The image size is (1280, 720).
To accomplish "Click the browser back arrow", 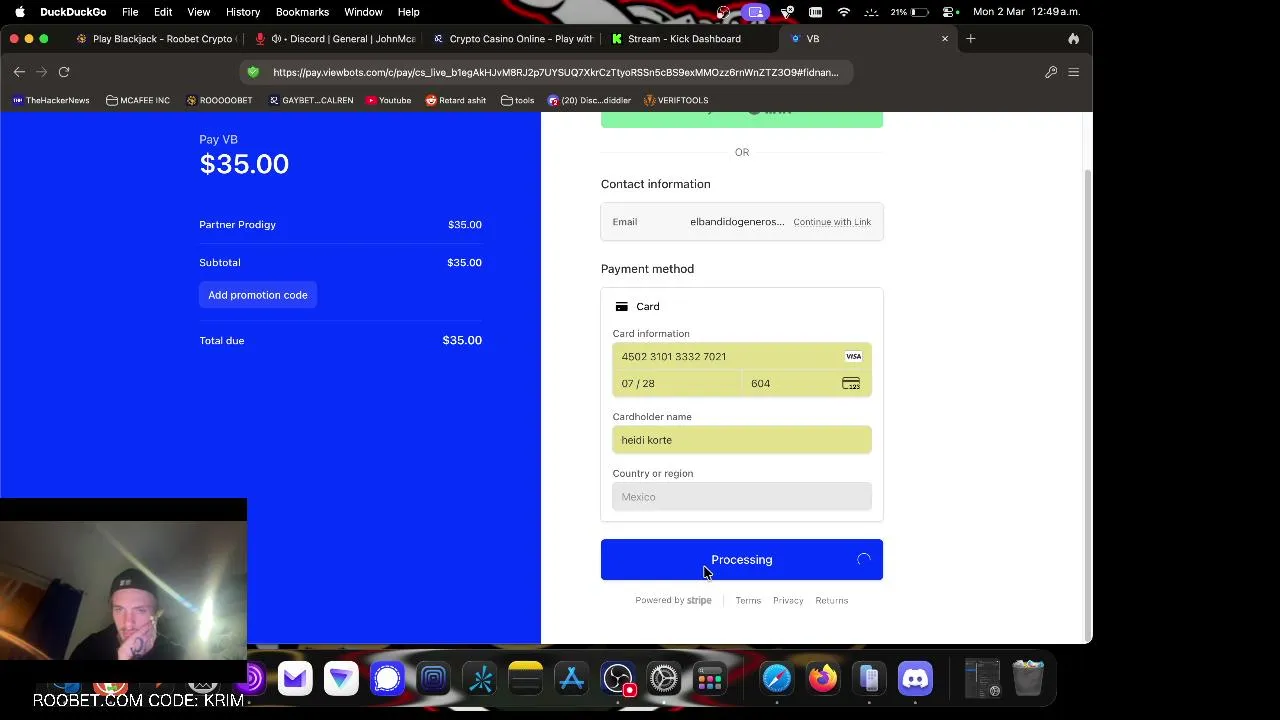I will tap(19, 72).
